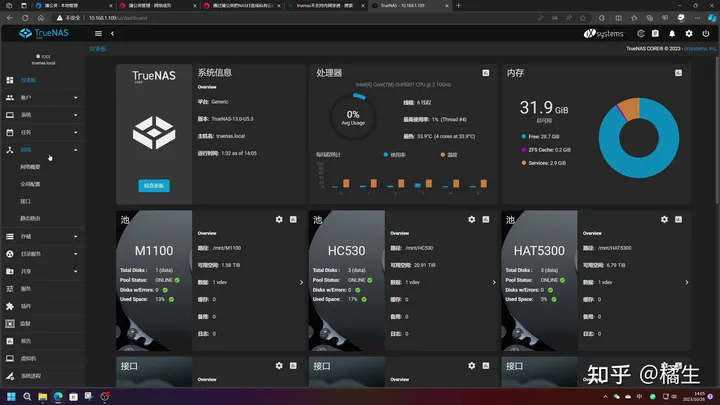
Task: Open HC530 pool settings gear
Action: (x=472, y=219)
